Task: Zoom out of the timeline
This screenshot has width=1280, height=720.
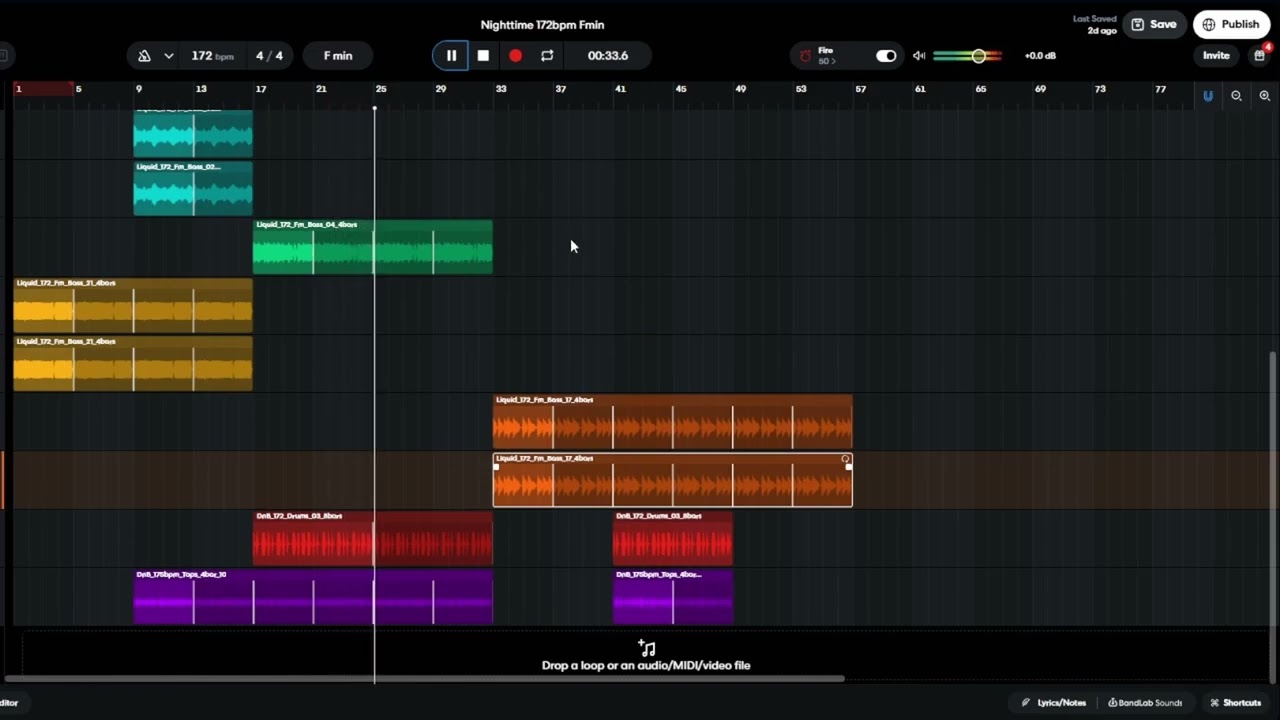Action: pos(1236,96)
